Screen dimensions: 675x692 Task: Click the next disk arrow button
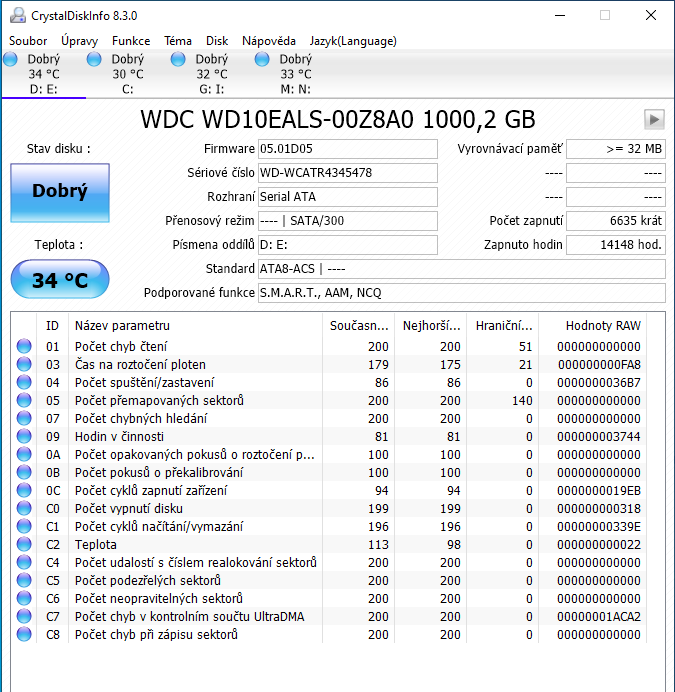pyautogui.click(x=654, y=120)
